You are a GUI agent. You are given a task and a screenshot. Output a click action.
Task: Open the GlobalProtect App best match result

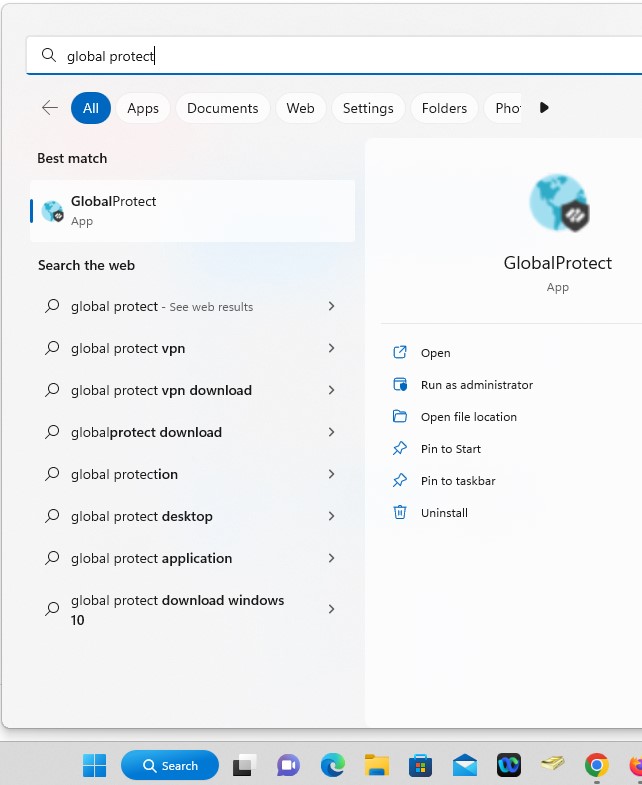coord(193,211)
